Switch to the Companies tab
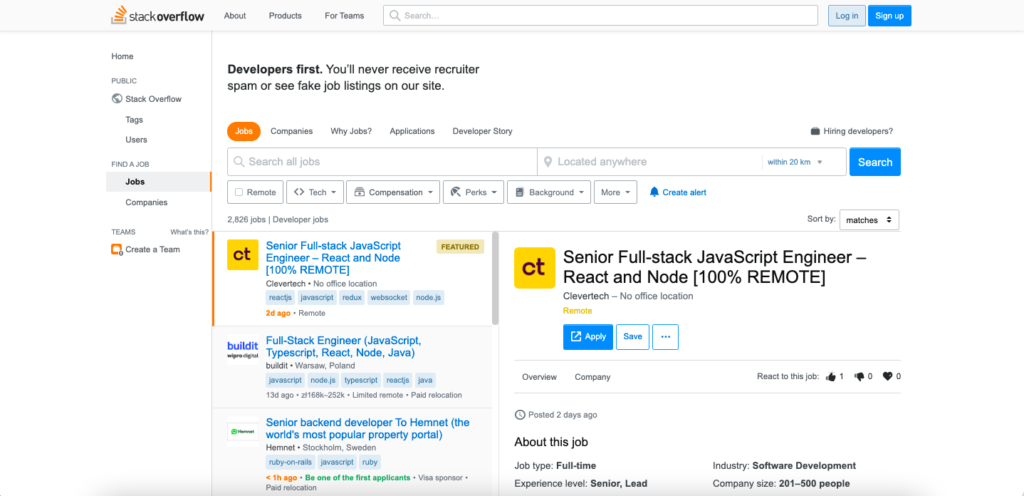The height and width of the screenshot is (496, 1024). tap(291, 131)
